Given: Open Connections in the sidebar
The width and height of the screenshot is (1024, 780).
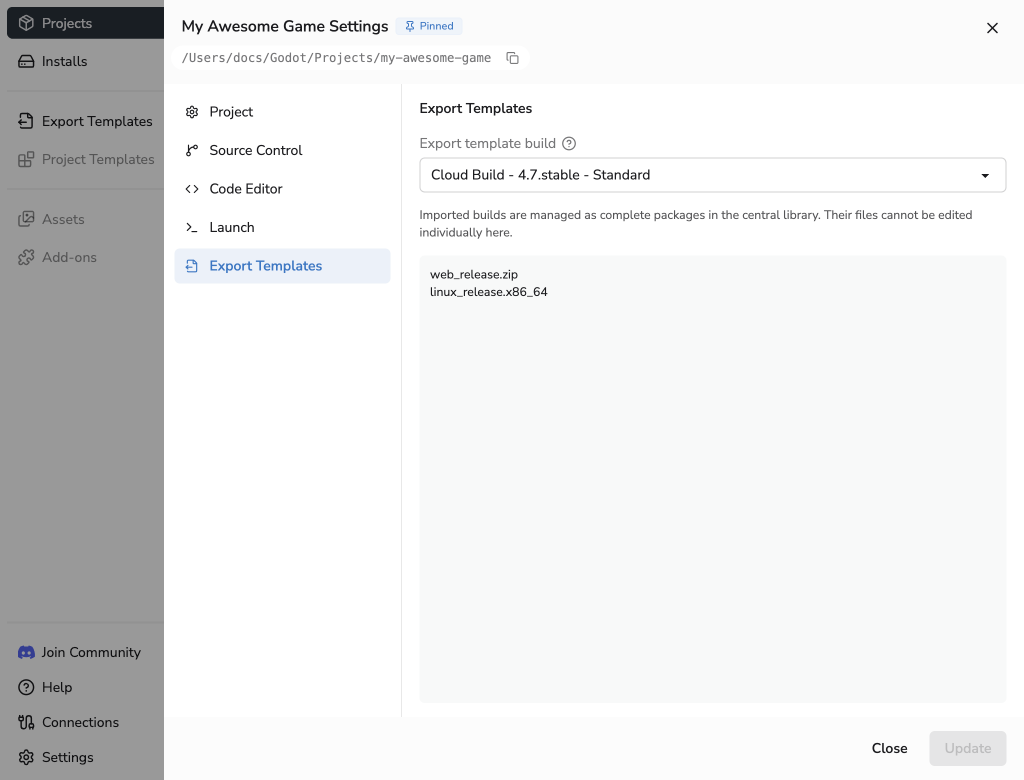Looking at the screenshot, I should point(80,723).
